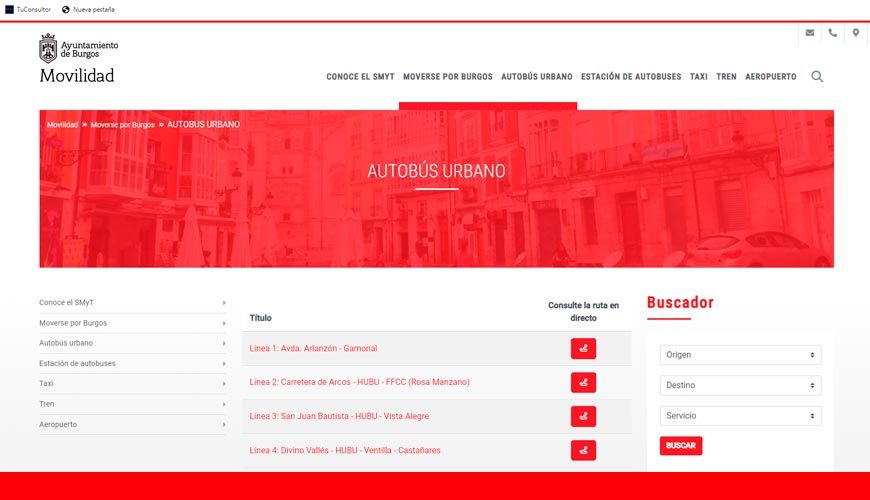Image resolution: width=870 pixels, height=500 pixels.
Task: Open the Origen dropdown
Action: 740,355
